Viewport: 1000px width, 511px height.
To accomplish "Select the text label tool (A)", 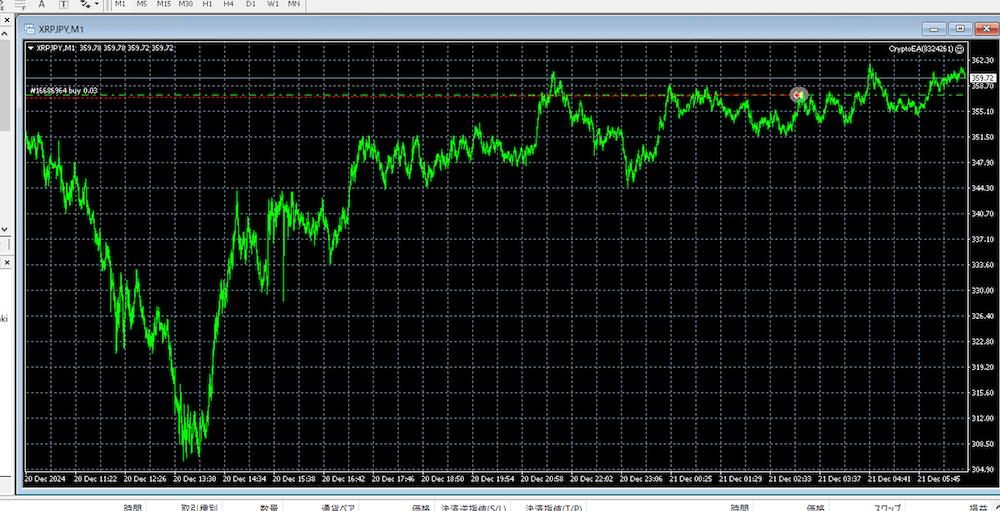I will click(x=41, y=4).
